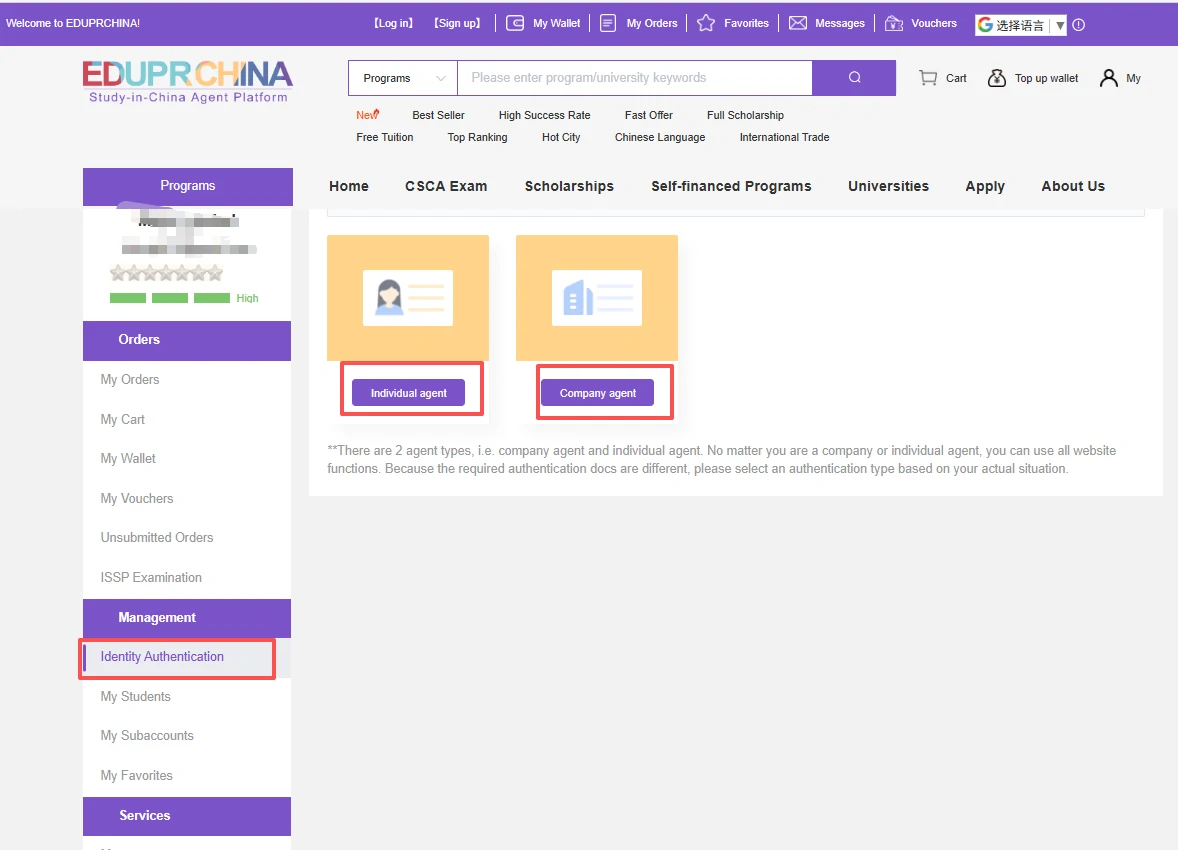The height and width of the screenshot is (850, 1178).
Task: Click the star rating row in profile
Action: coord(166,273)
